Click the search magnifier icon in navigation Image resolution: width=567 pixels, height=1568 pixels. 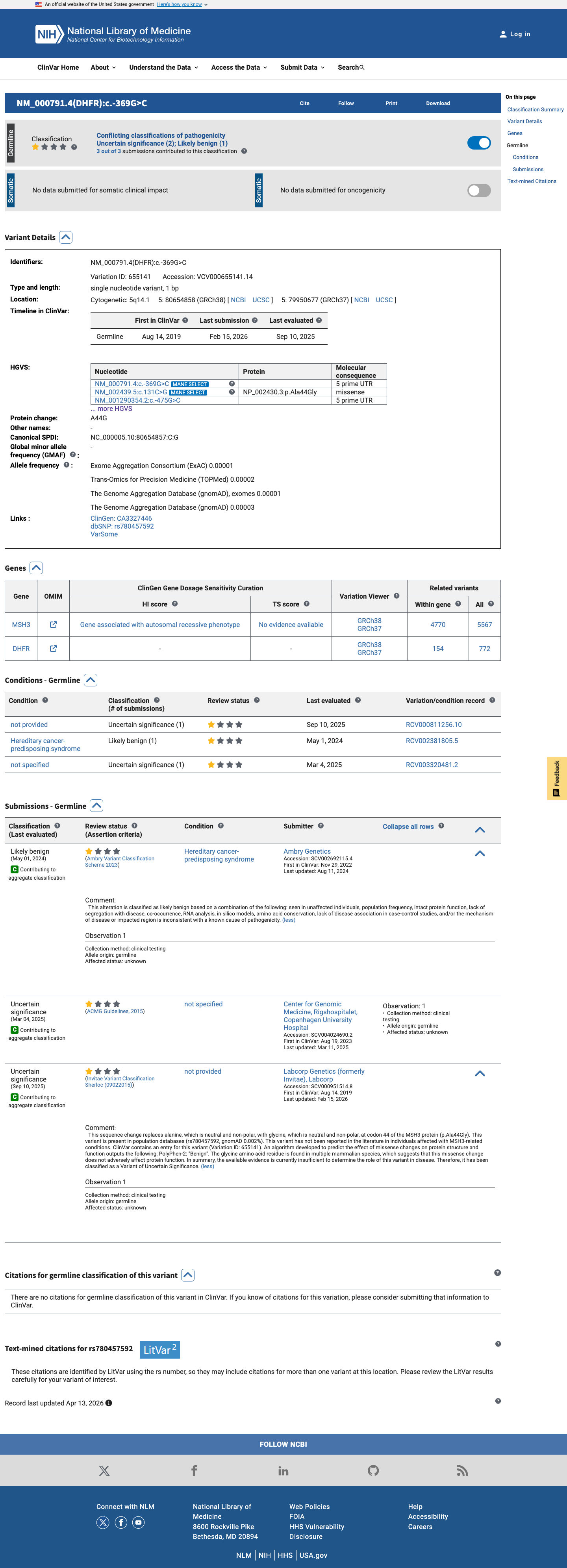click(362, 68)
